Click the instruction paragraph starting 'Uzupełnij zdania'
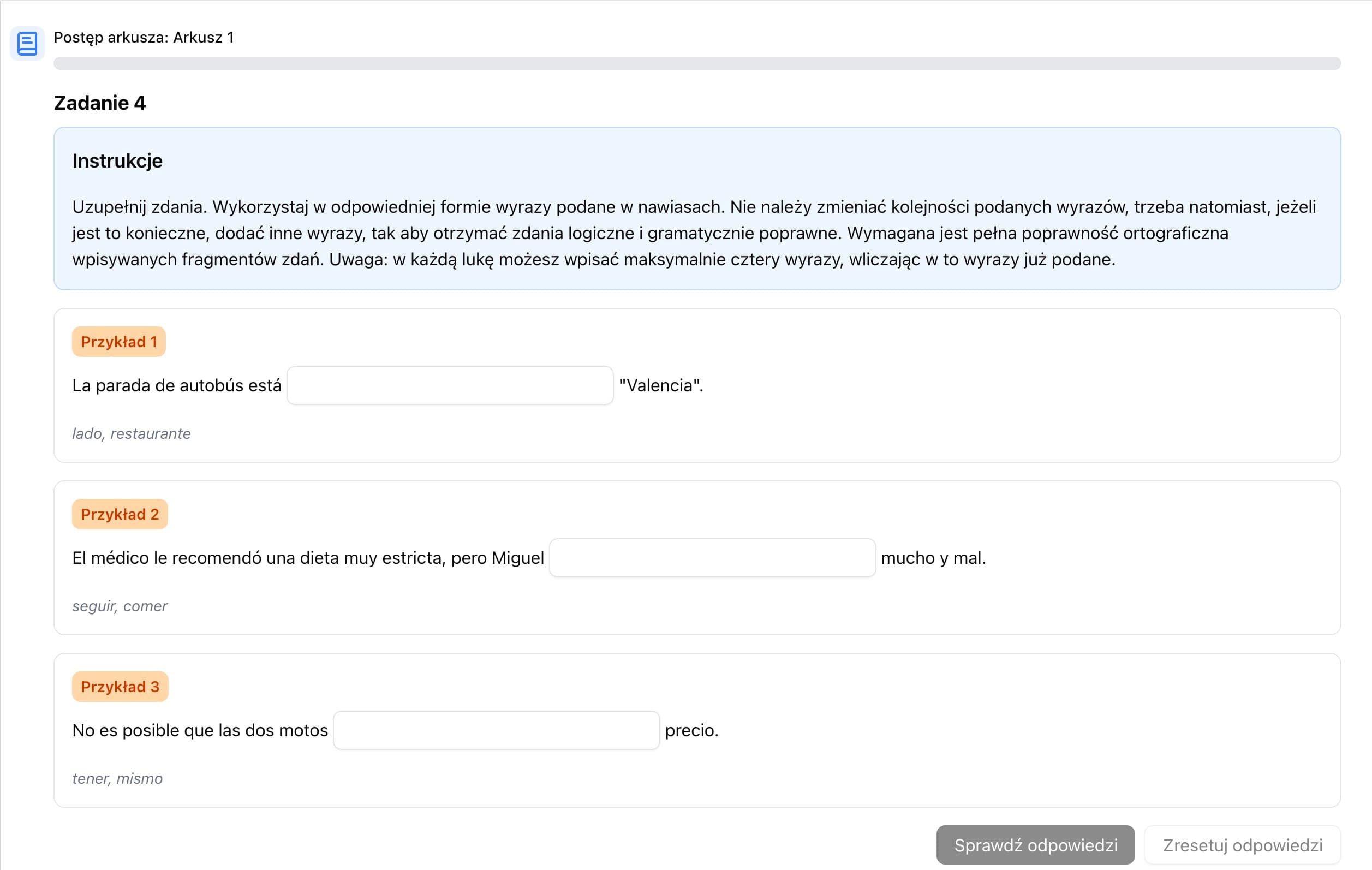This screenshot has height=870, width=1372. (694, 233)
